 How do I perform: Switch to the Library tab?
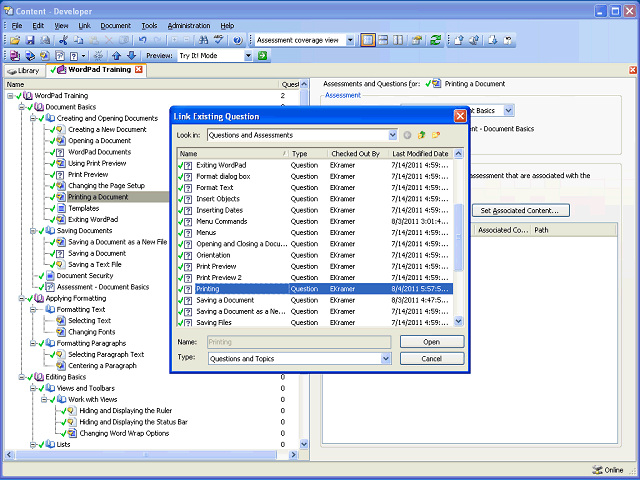(x=23, y=70)
